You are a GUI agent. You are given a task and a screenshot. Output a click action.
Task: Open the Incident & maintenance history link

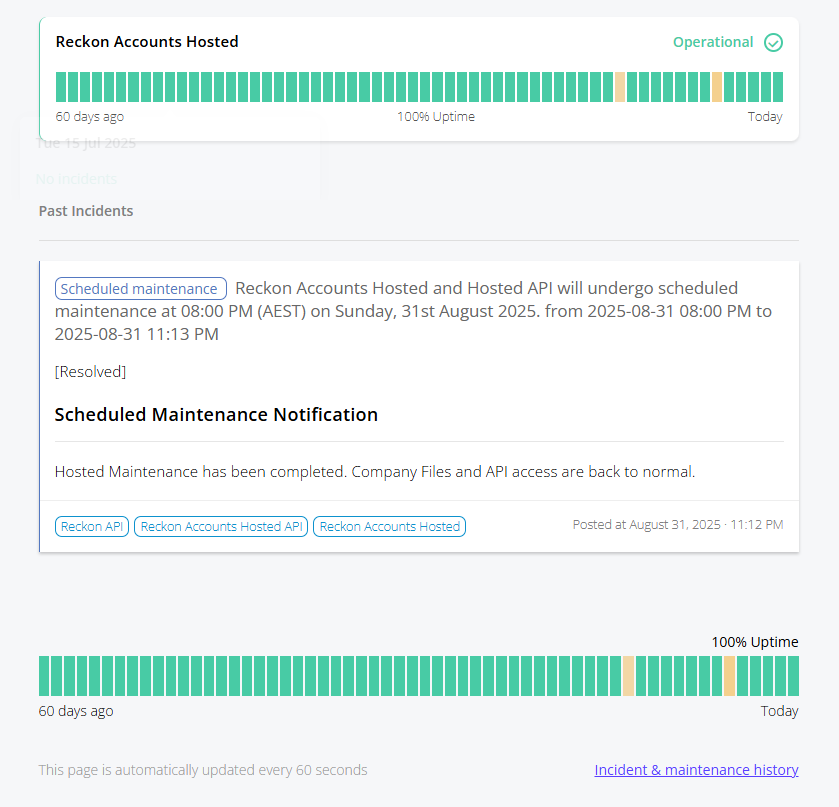pos(696,770)
